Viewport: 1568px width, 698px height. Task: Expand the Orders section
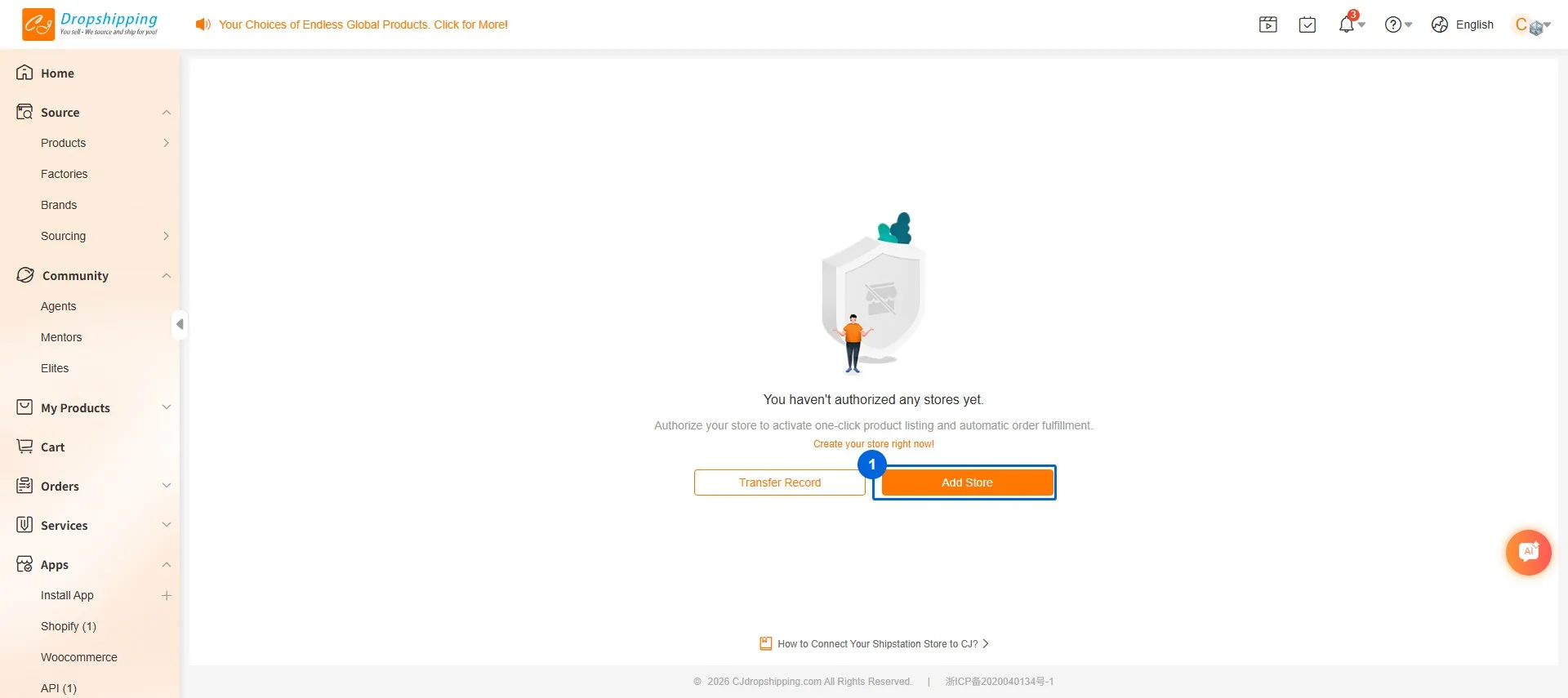[167, 486]
